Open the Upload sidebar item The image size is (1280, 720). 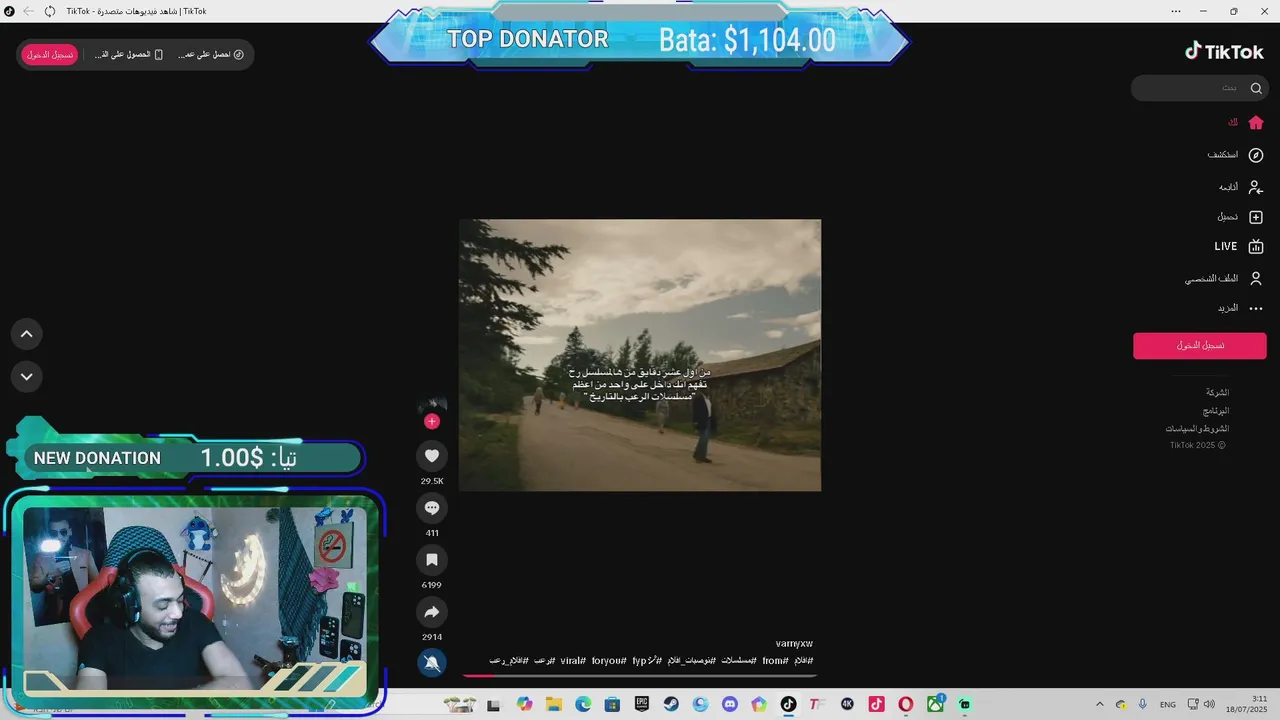1240,217
